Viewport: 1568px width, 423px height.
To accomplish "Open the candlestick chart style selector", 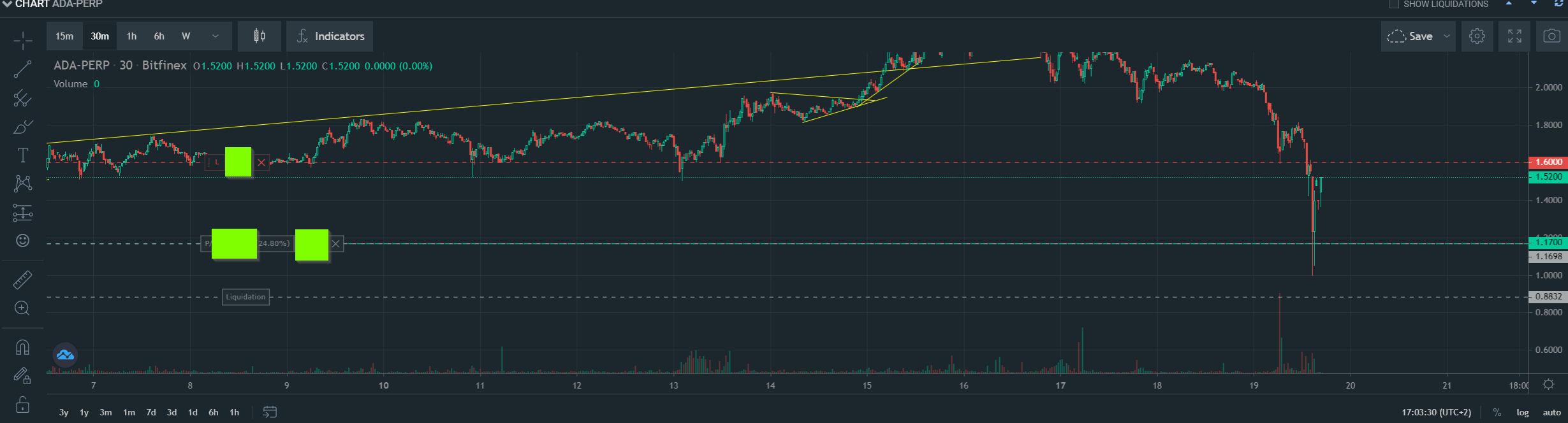I will pyautogui.click(x=260, y=36).
